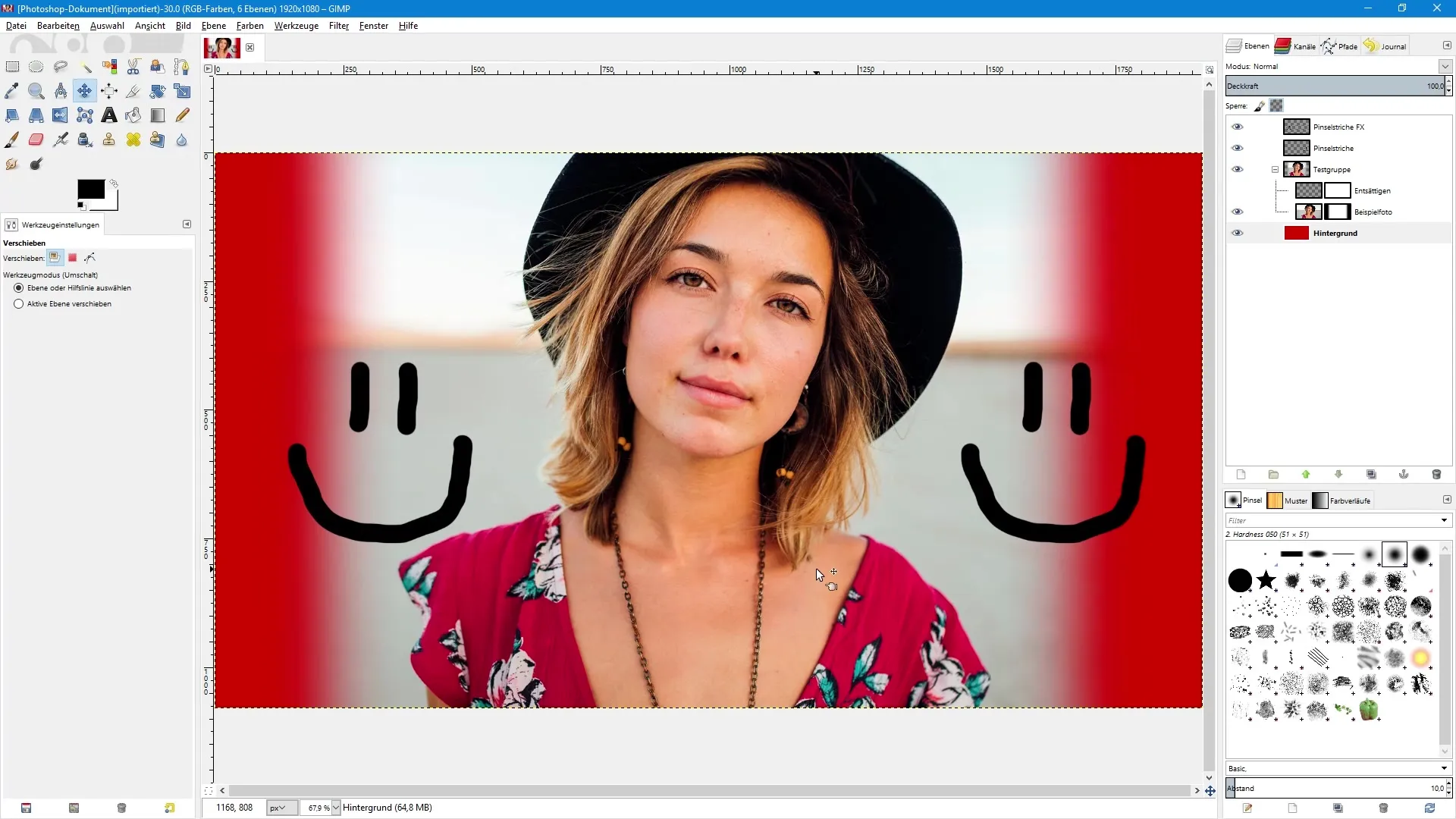Open the Filter menu
This screenshot has height=819, width=1456.
(338, 26)
